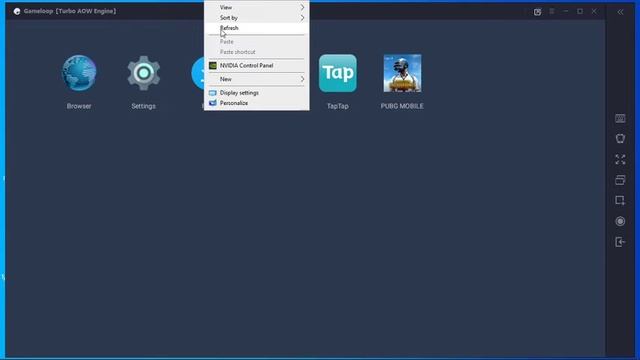The height and width of the screenshot is (360, 640).
Task: Select Personalize in context menu
Action: coord(256,103)
